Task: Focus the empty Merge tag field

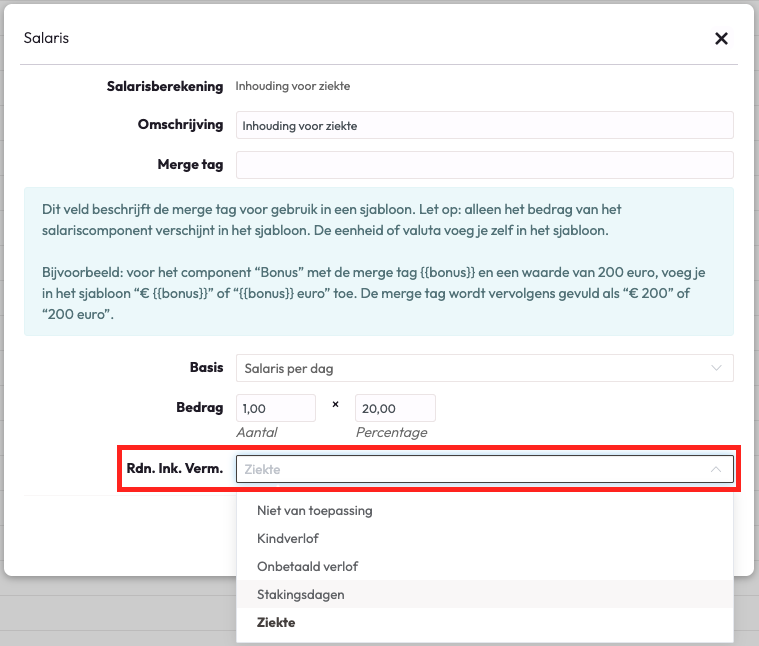Action: click(484, 164)
